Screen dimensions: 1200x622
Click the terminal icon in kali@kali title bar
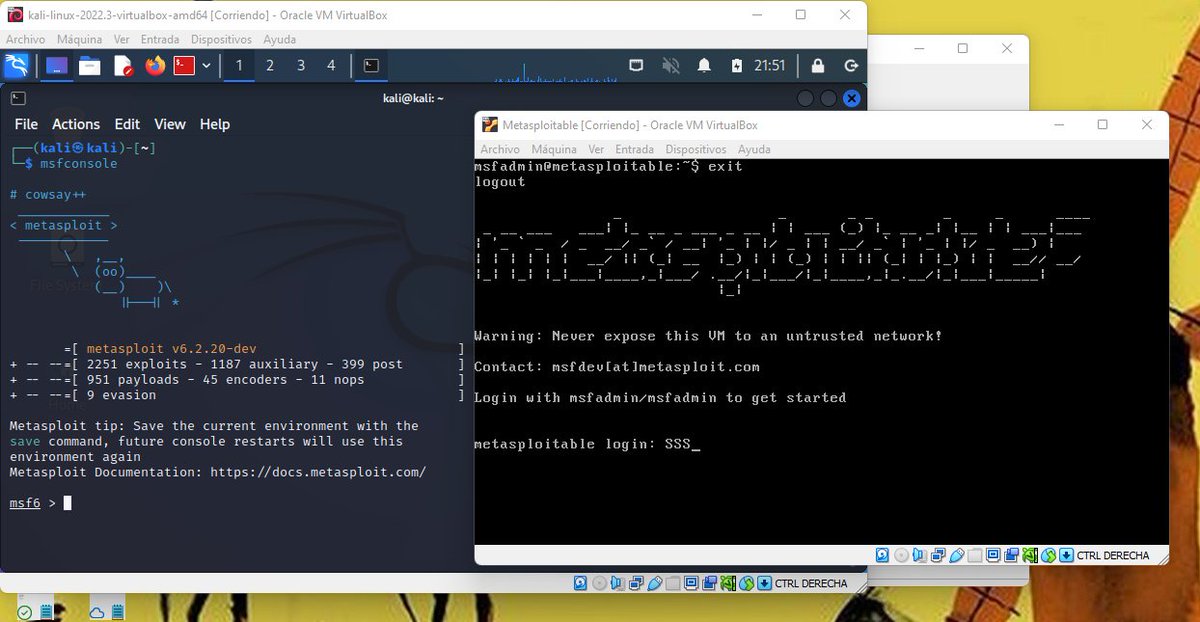(x=17, y=98)
